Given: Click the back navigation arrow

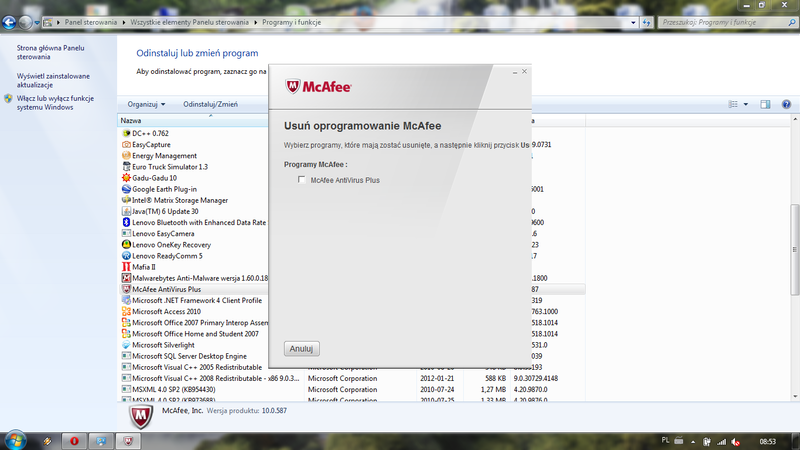Looking at the screenshot, I should 9,22.
